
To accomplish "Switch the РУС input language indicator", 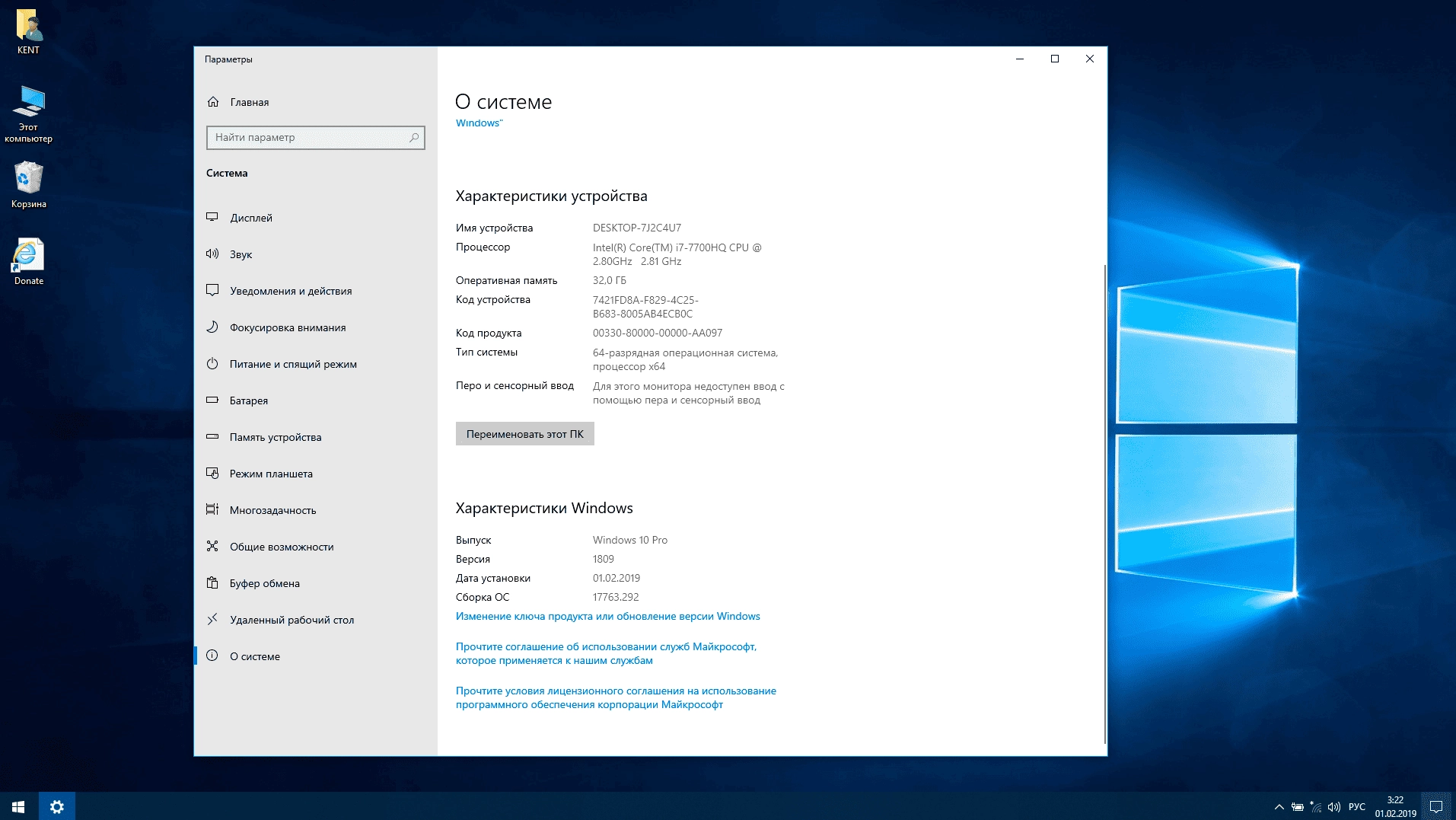I will pyautogui.click(x=1357, y=807).
